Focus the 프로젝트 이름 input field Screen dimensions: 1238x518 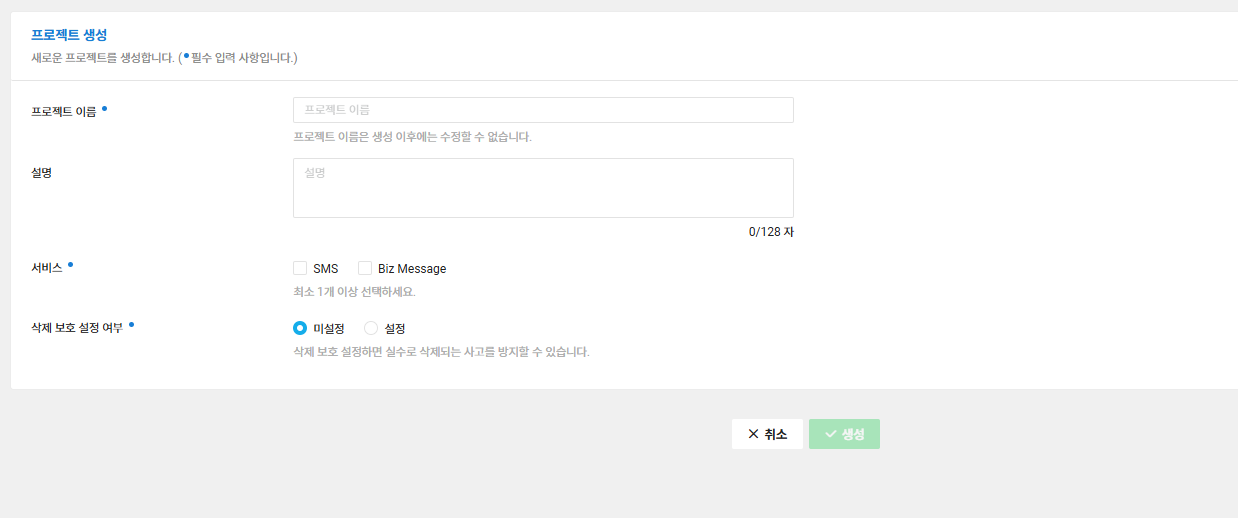543,110
